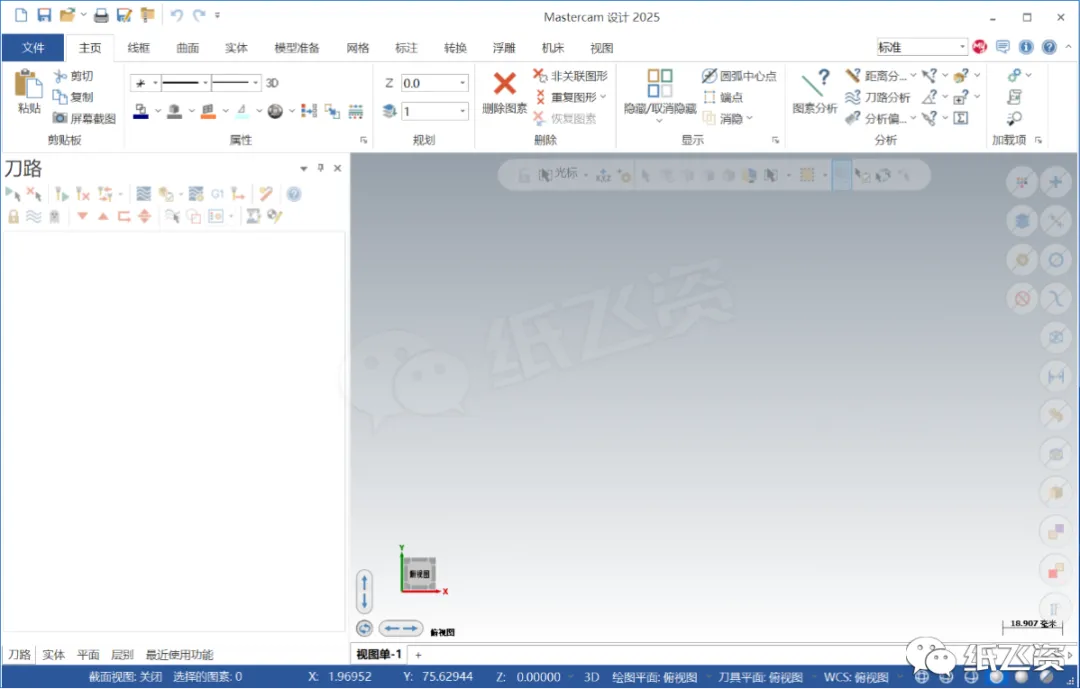Click select all operations icon in 刀路
Viewport: 1080px width, 689px height.
(12, 194)
